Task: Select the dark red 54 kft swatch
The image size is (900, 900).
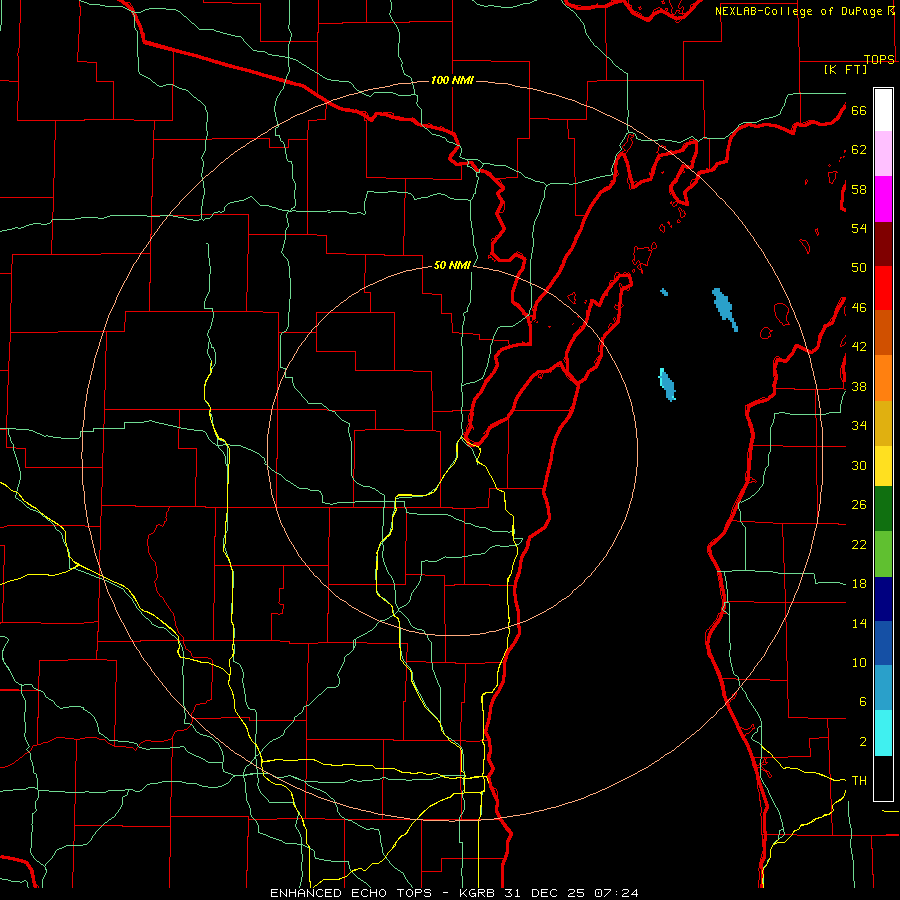Action: [x=883, y=244]
